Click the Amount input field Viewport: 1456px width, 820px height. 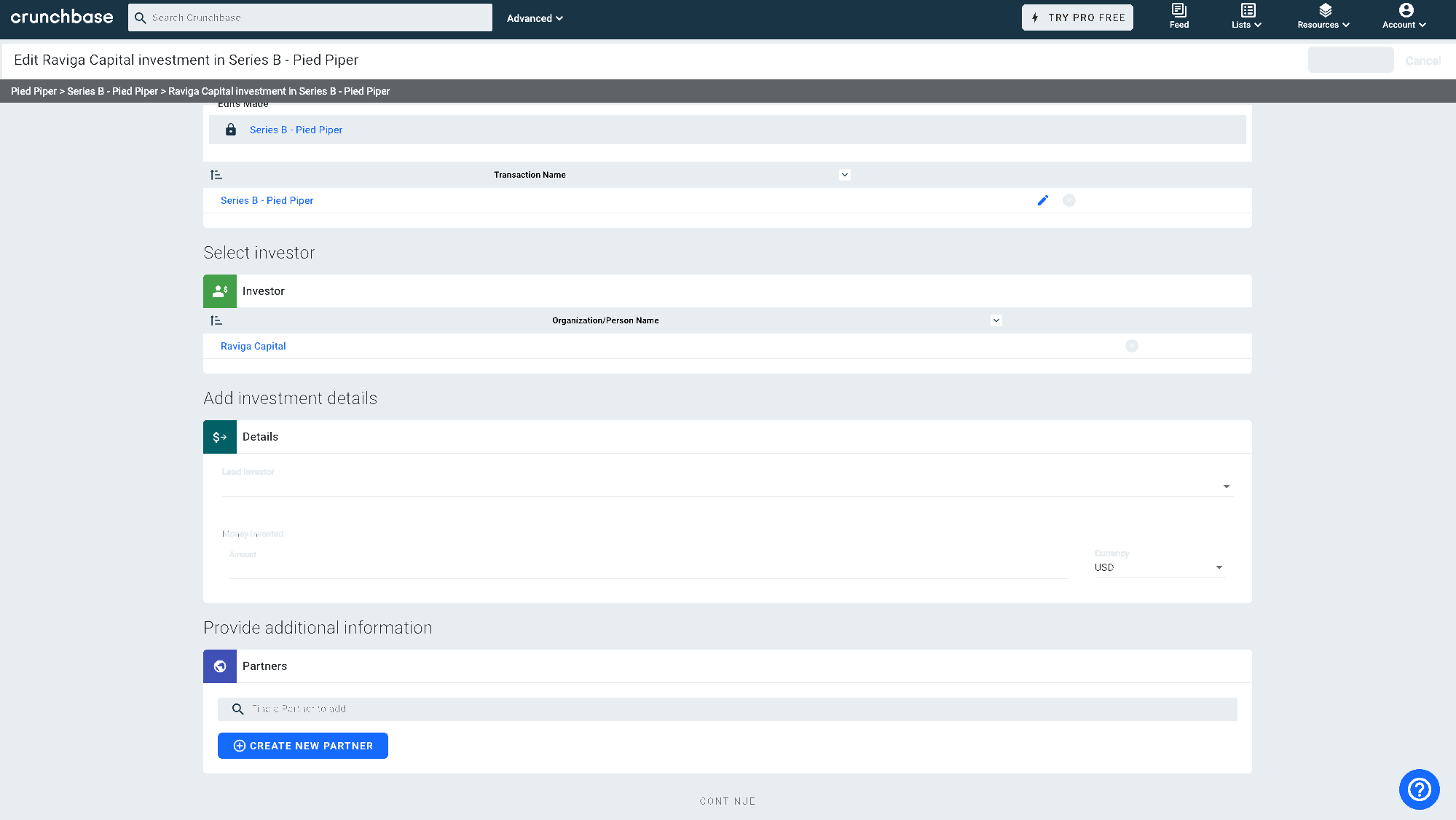[648, 567]
